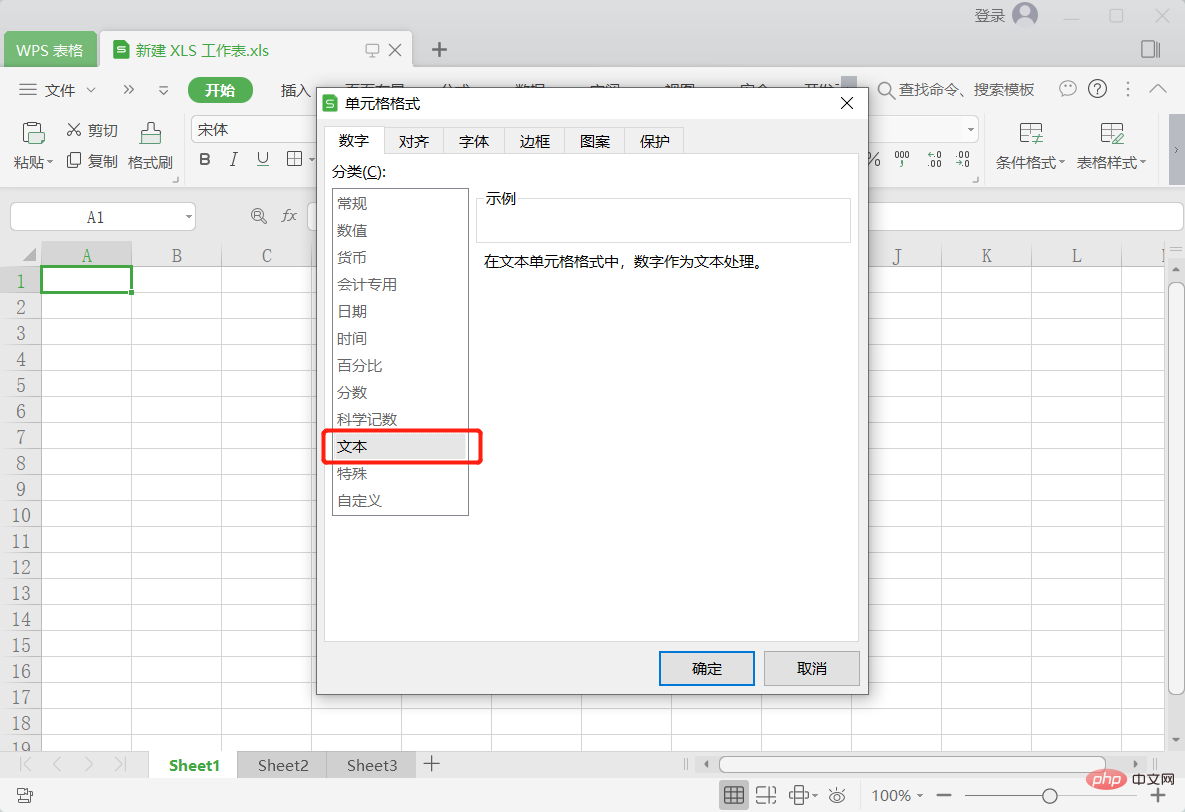
Task: Switch to the 边框 tab in dialog
Action: click(x=534, y=141)
